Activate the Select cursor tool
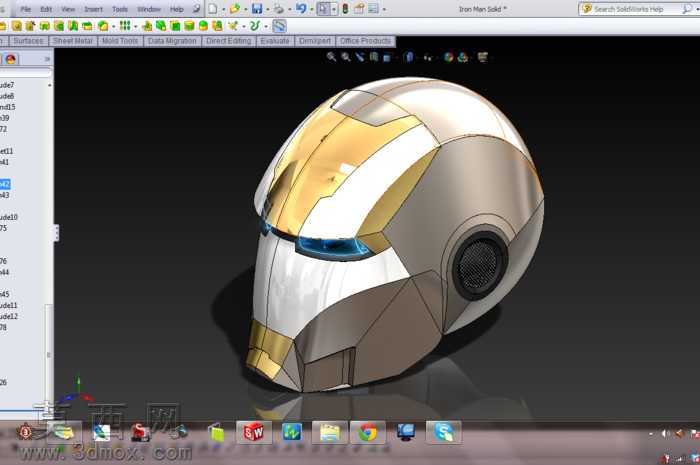 [323, 8]
